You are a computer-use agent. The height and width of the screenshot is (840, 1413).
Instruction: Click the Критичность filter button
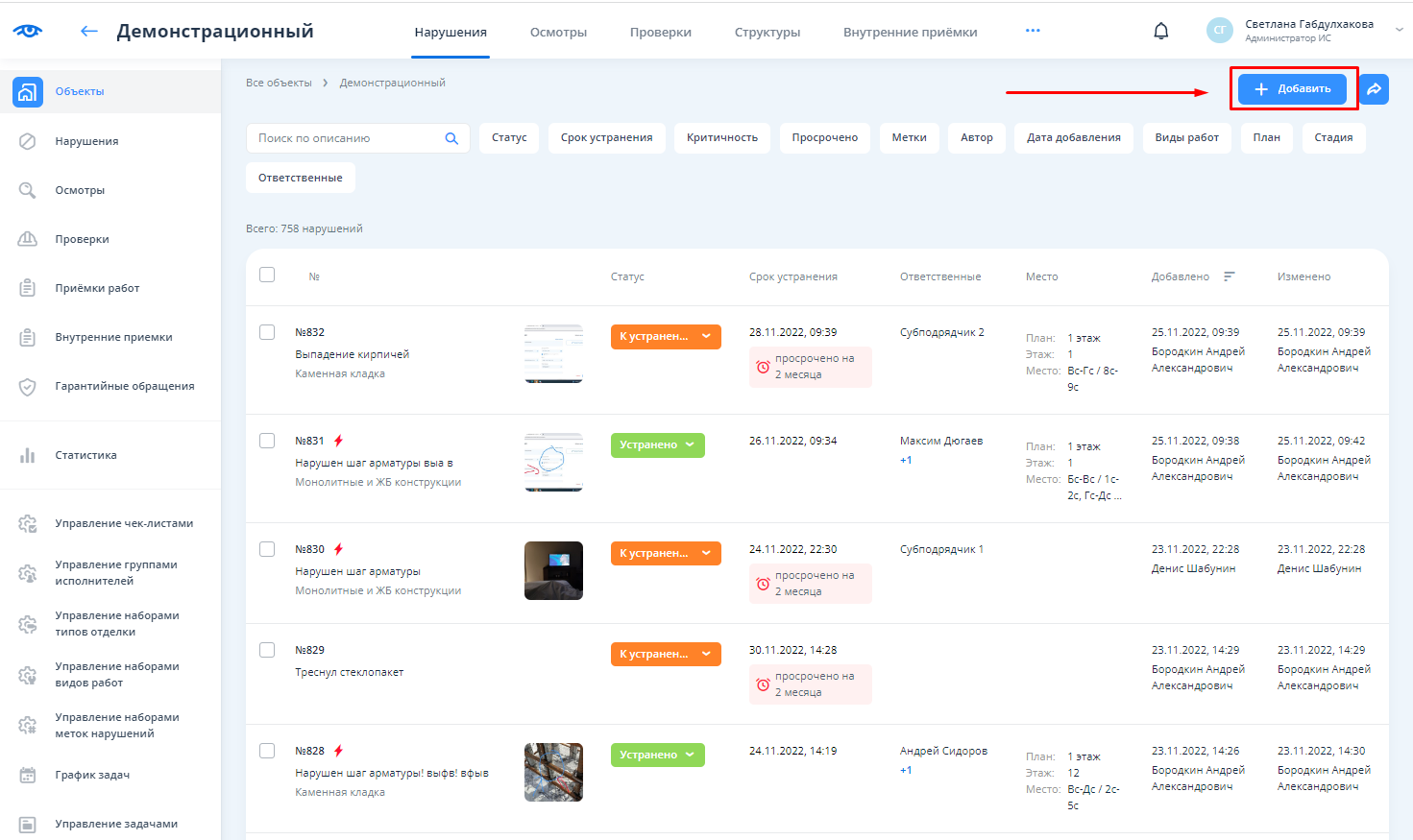point(721,138)
